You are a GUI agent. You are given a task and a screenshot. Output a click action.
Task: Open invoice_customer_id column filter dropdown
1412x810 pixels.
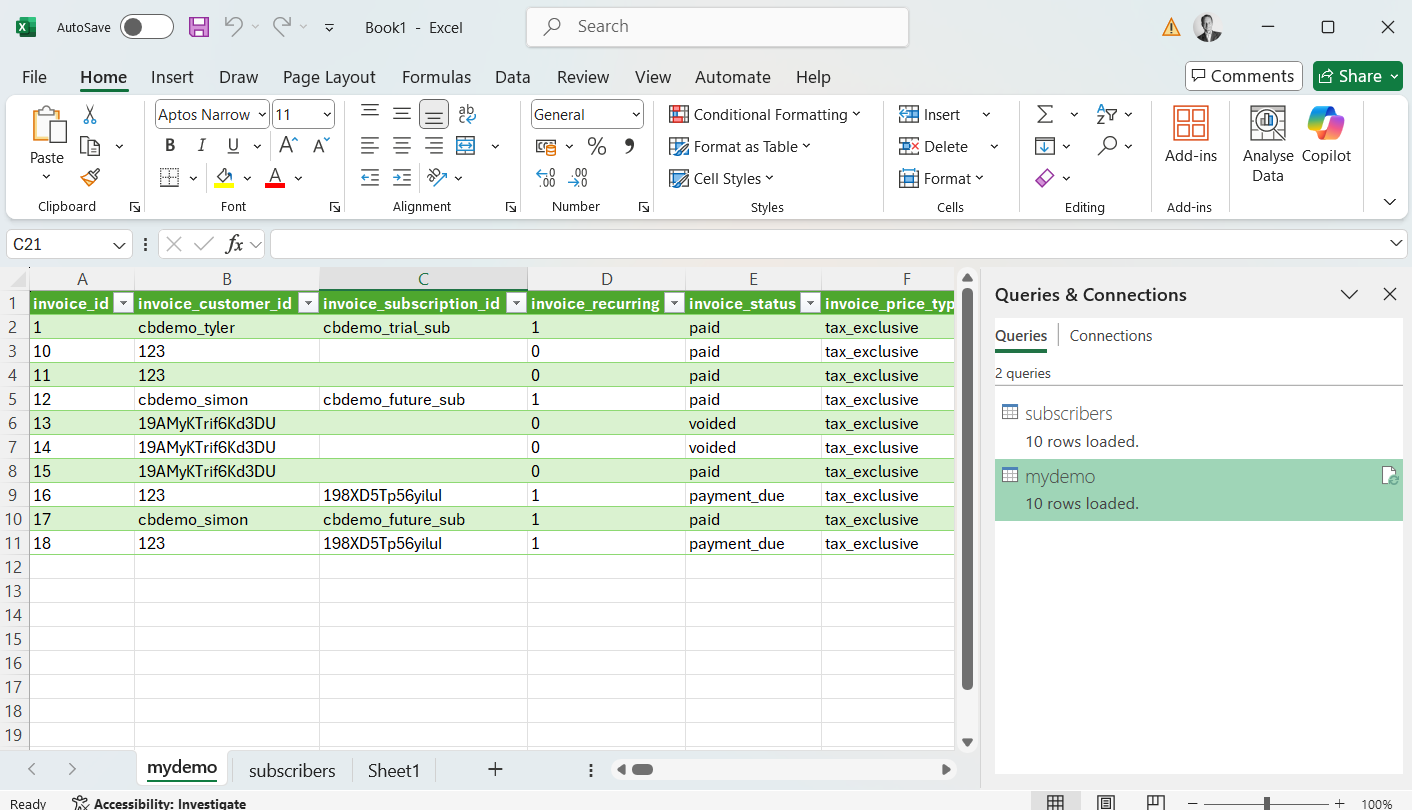[307, 303]
